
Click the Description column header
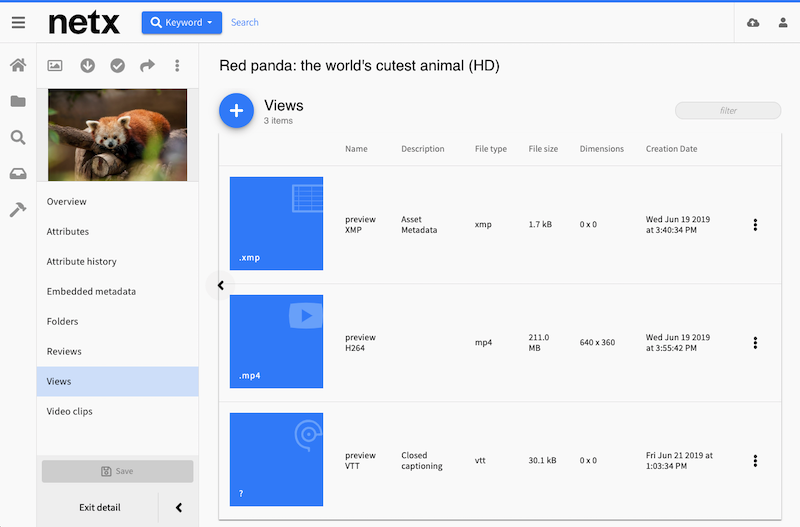(422, 148)
